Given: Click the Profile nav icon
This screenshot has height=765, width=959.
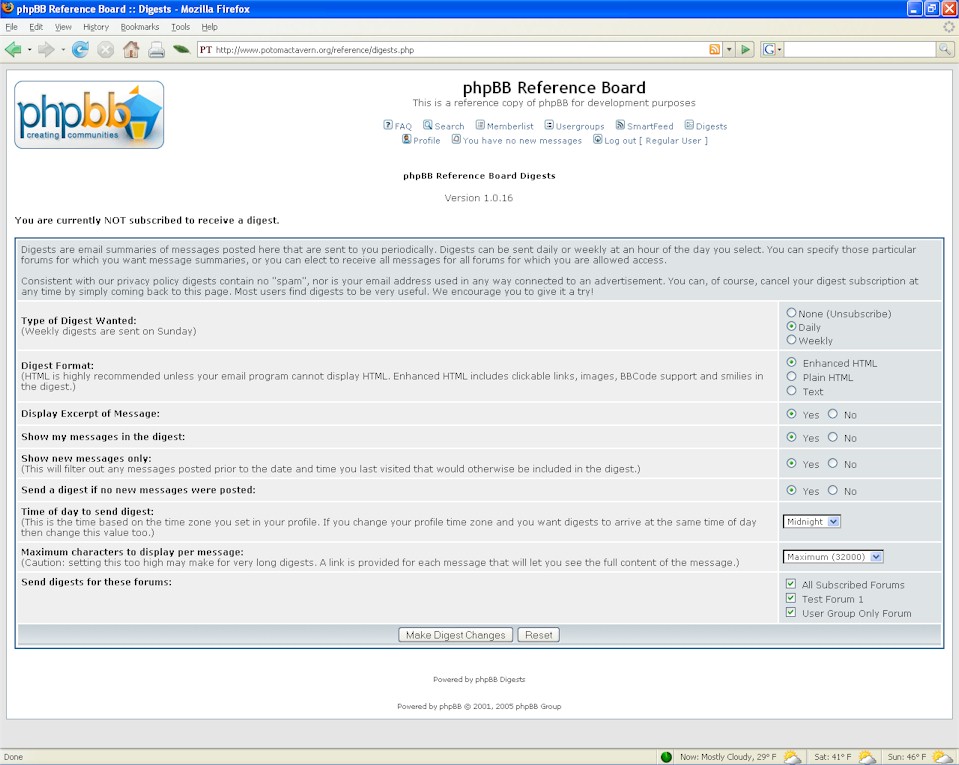Looking at the screenshot, I should click(407, 139).
